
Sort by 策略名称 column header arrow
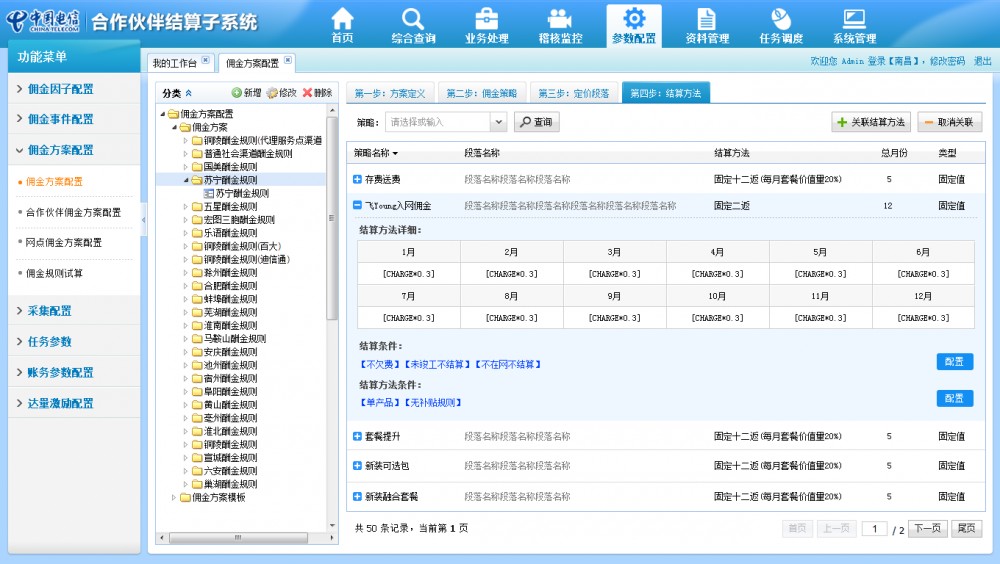tap(395, 154)
